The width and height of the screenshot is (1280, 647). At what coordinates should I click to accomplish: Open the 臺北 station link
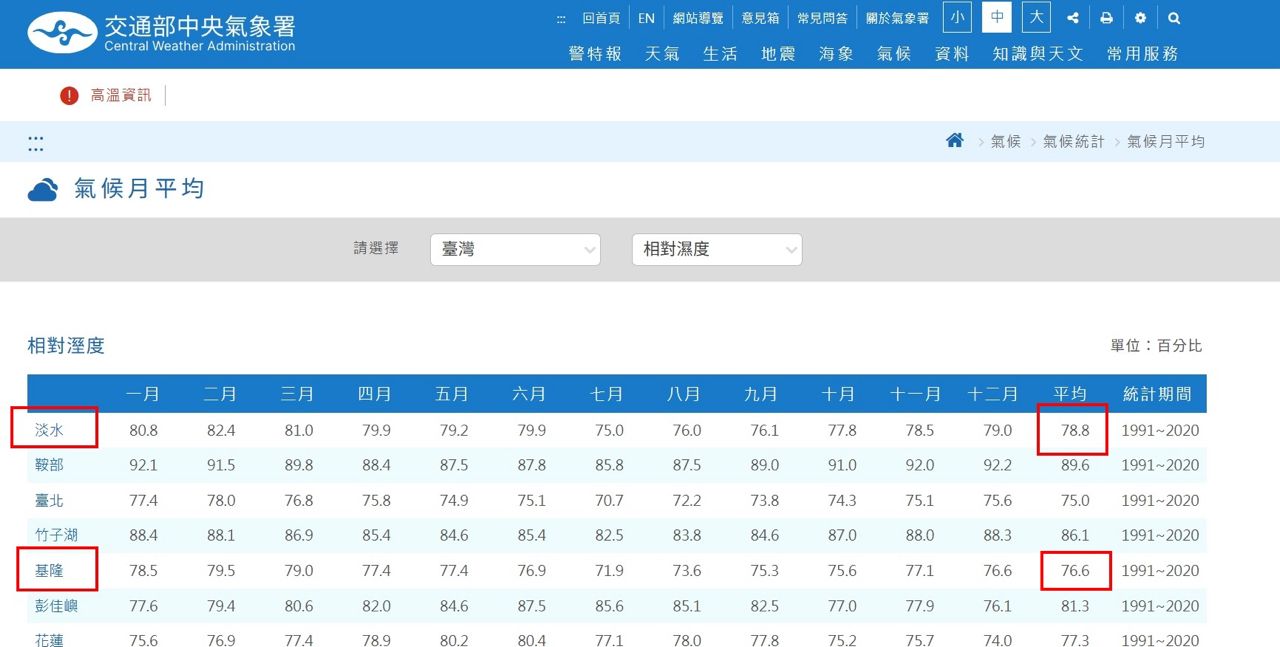pos(49,500)
